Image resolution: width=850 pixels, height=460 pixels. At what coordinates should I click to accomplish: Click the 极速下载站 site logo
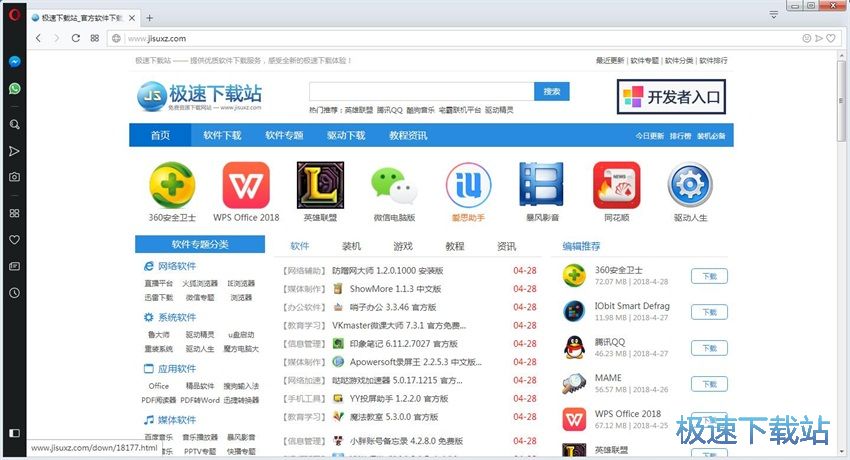click(199, 96)
